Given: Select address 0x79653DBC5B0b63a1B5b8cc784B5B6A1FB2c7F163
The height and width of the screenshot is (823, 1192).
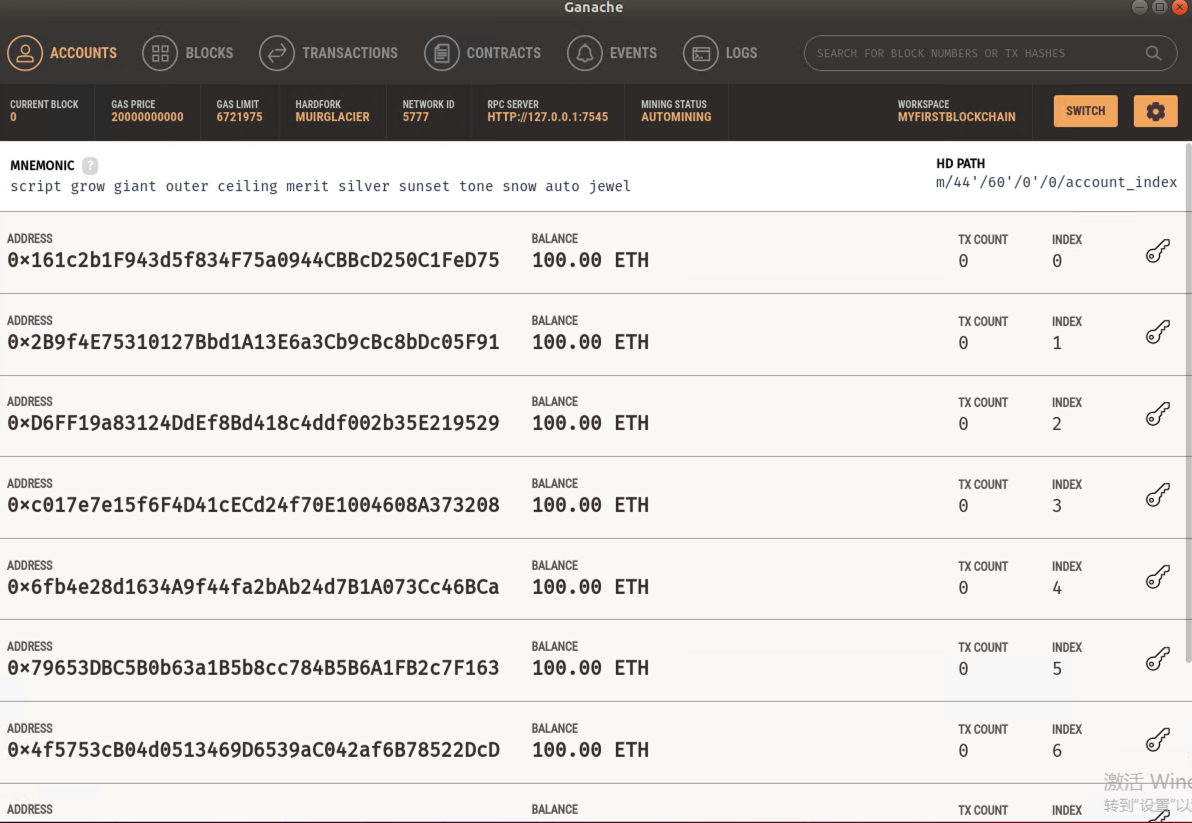Looking at the screenshot, I should tap(253, 668).
